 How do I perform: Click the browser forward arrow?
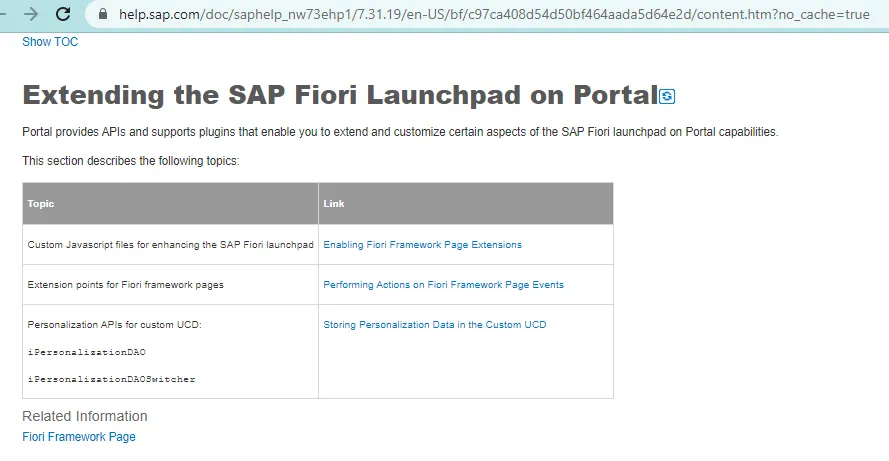[x=31, y=14]
